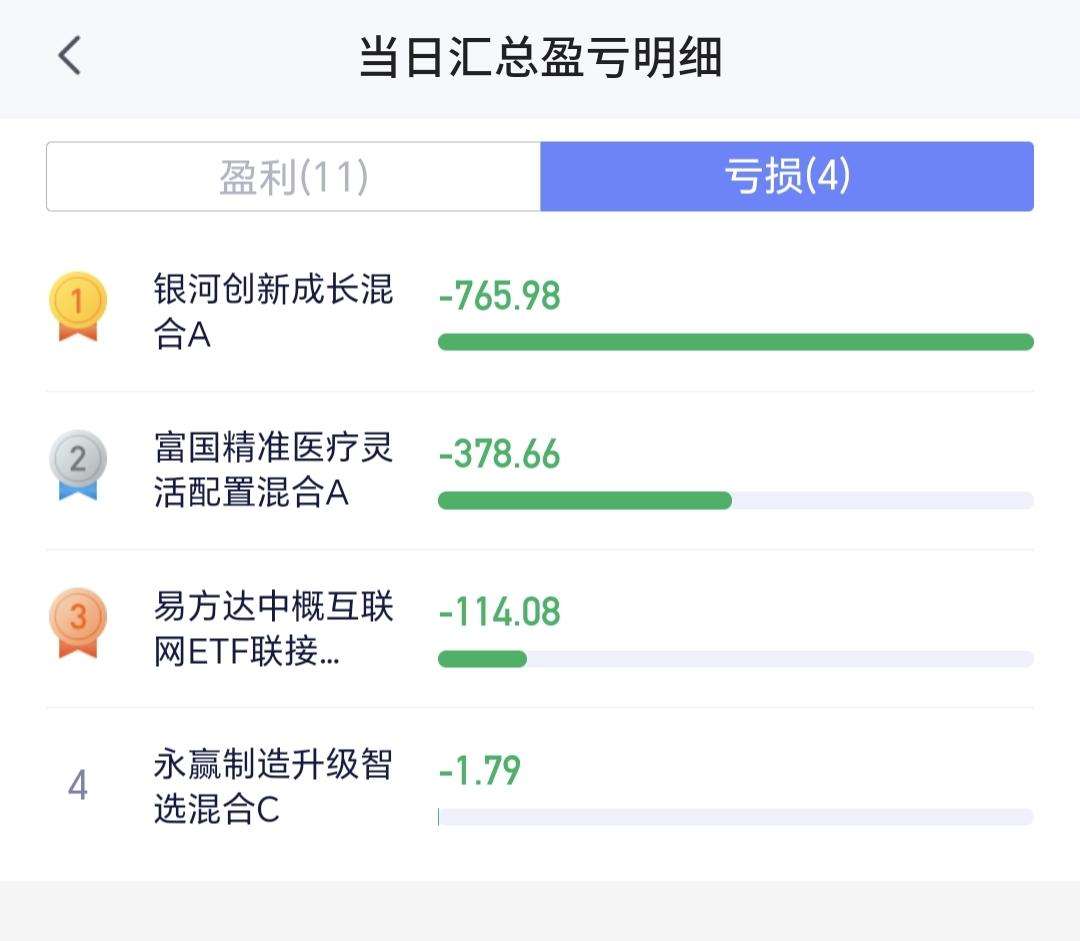Click the -114.08 loss amount
This screenshot has height=941, width=1080.
click(x=499, y=612)
